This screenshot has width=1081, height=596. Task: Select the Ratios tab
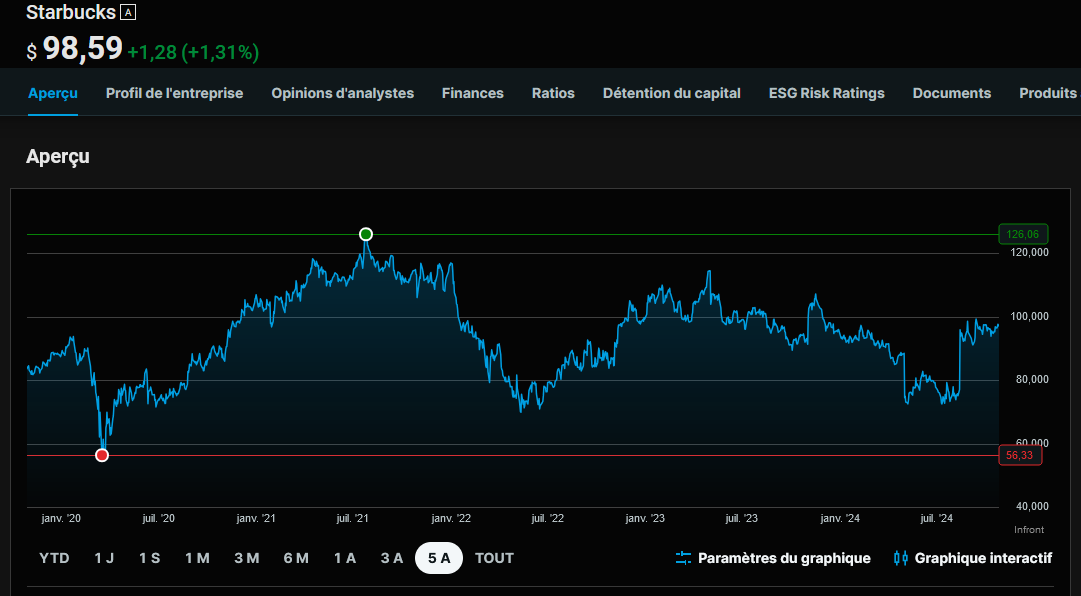click(554, 93)
